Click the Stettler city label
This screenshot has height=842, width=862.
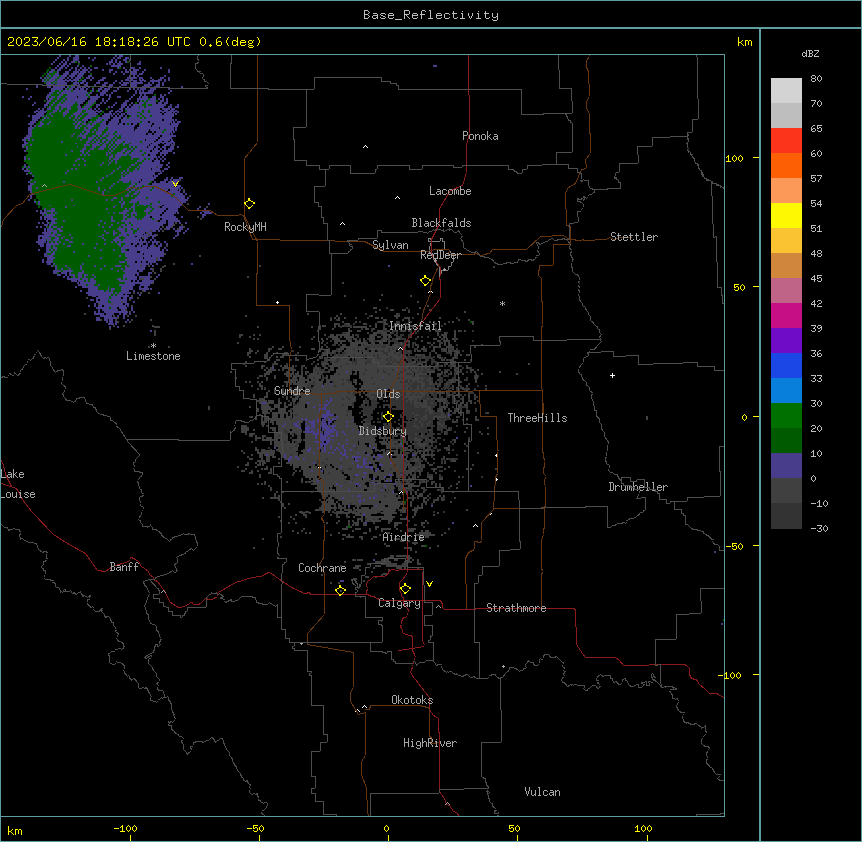tap(634, 237)
